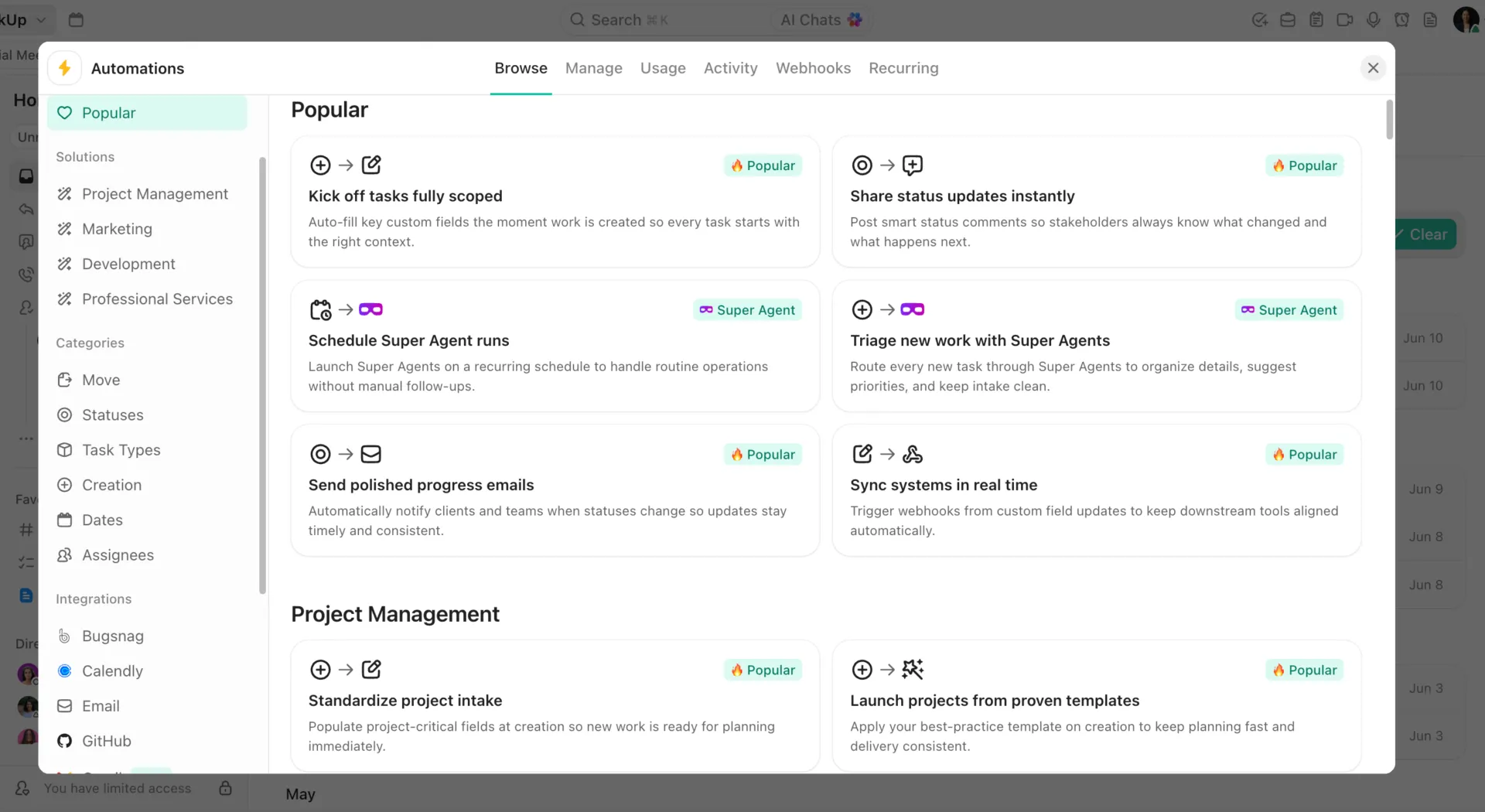Click Super Agent badge on Schedule Super Agent runs

pos(747,310)
